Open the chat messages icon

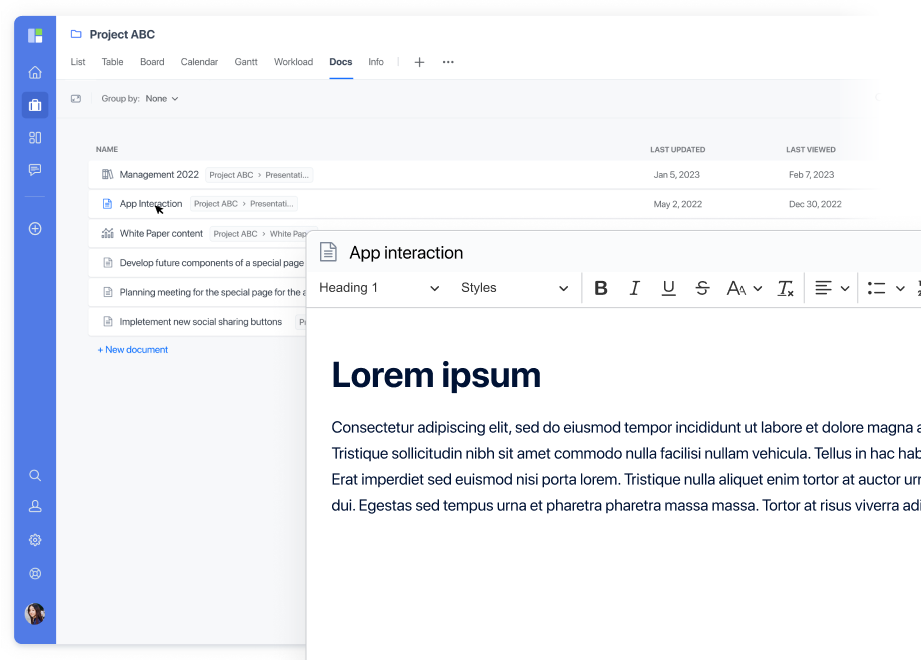pyautogui.click(x=35, y=170)
